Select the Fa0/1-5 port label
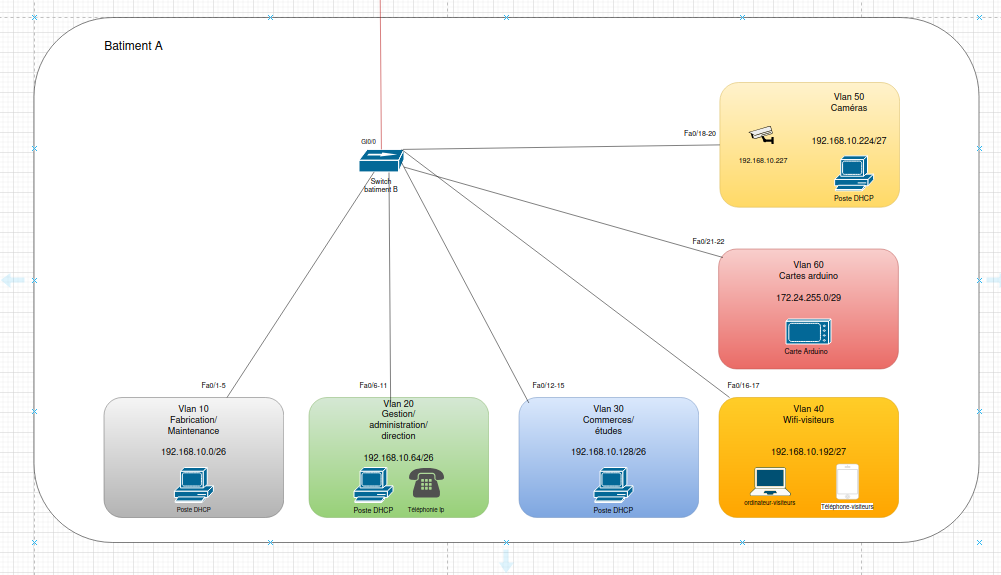The width and height of the screenshot is (1001, 575). point(213,385)
